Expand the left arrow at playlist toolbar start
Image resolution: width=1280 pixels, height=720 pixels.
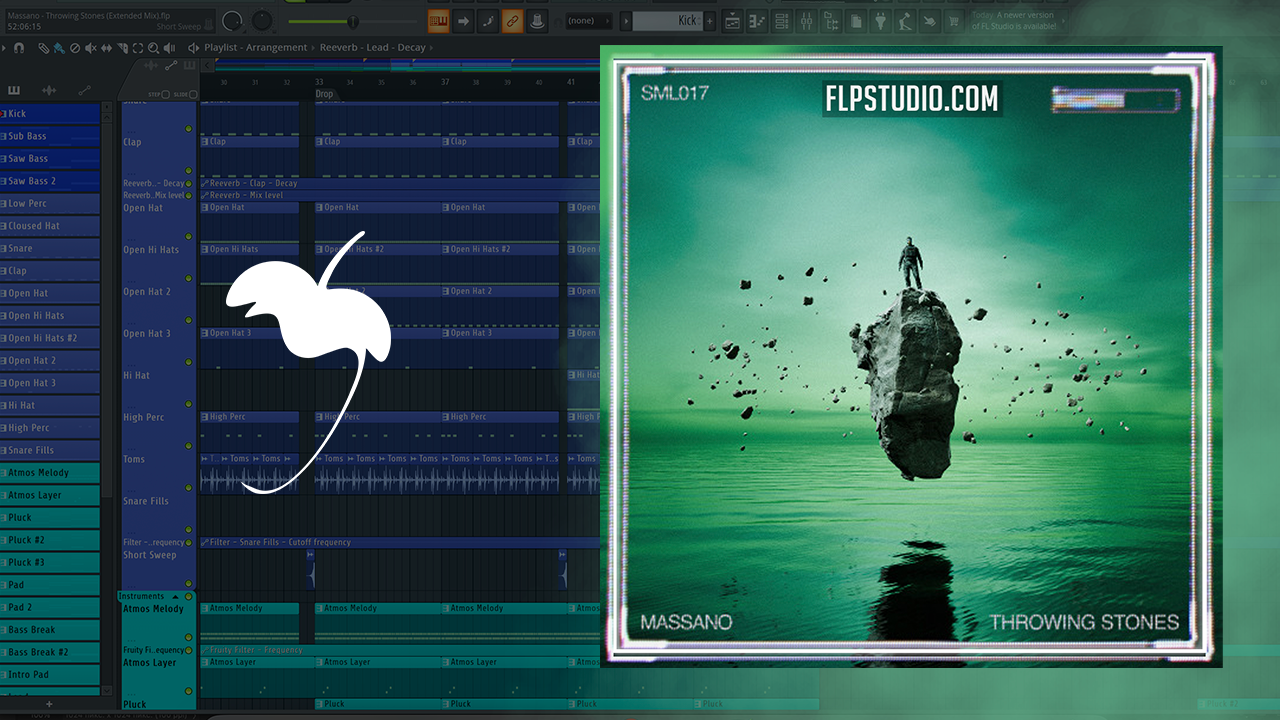[x=5, y=48]
